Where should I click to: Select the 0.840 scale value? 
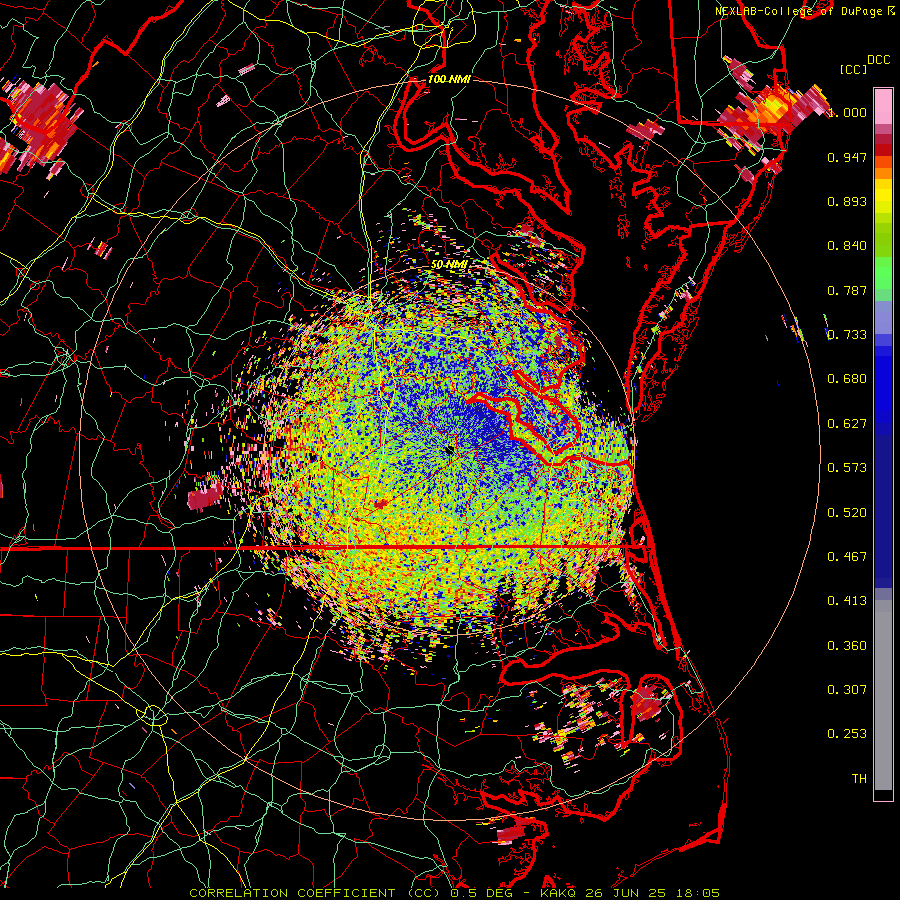[x=847, y=246]
